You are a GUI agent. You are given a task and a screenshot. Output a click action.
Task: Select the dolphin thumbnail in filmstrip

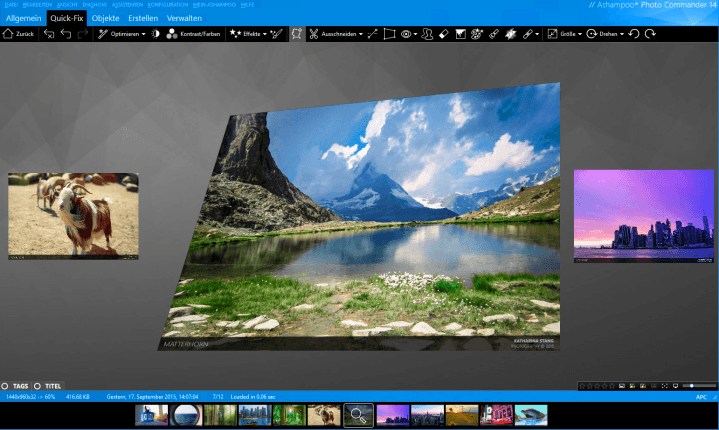click(x=531, y=415)
